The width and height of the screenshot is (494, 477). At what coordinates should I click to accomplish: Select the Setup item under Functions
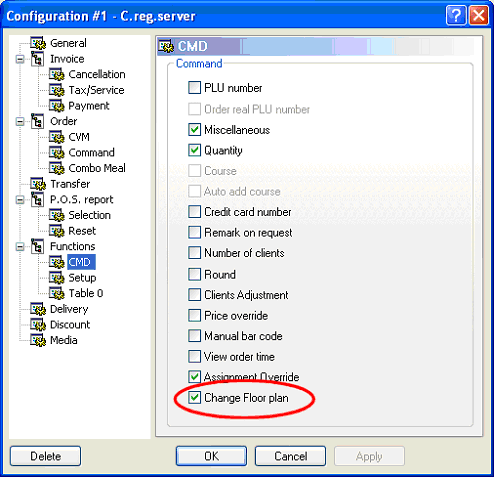pyautogui.click(x=82, y=278)
